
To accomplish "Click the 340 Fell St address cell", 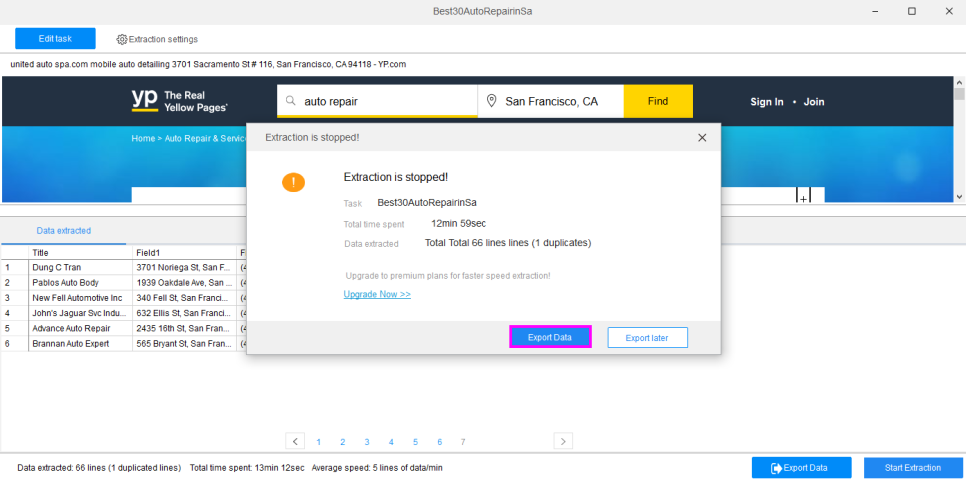I will tap(184, 298).
